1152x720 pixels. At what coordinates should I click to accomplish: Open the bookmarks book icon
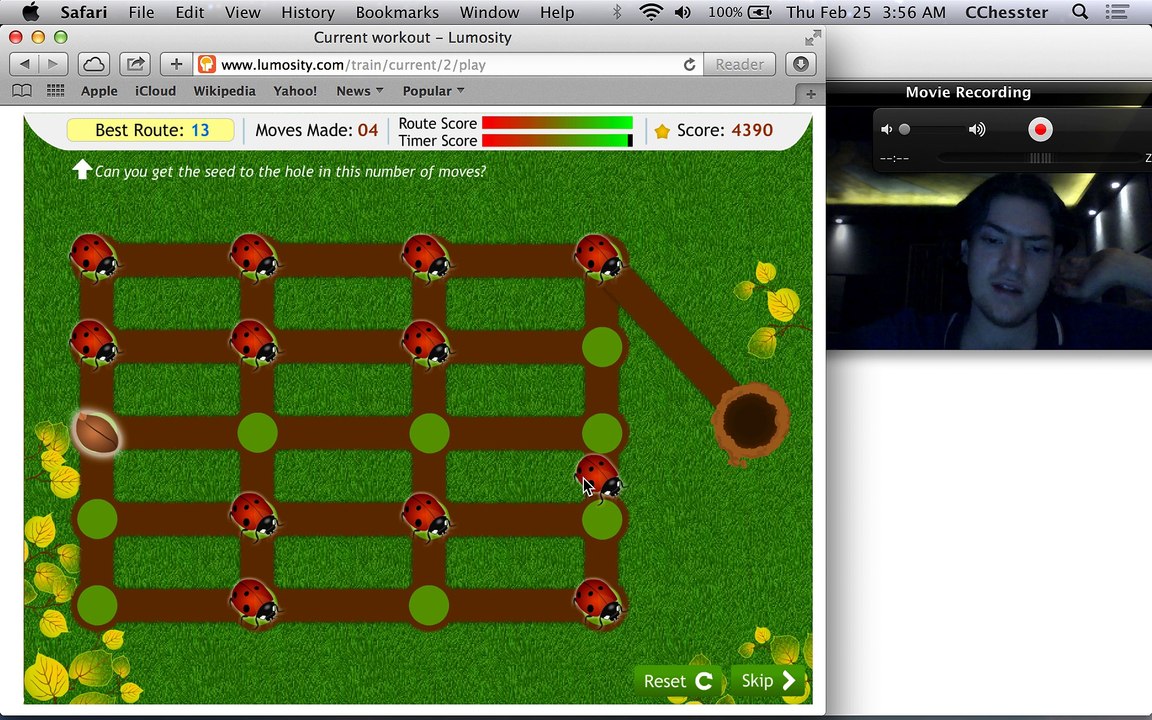(x=22, y=90)
